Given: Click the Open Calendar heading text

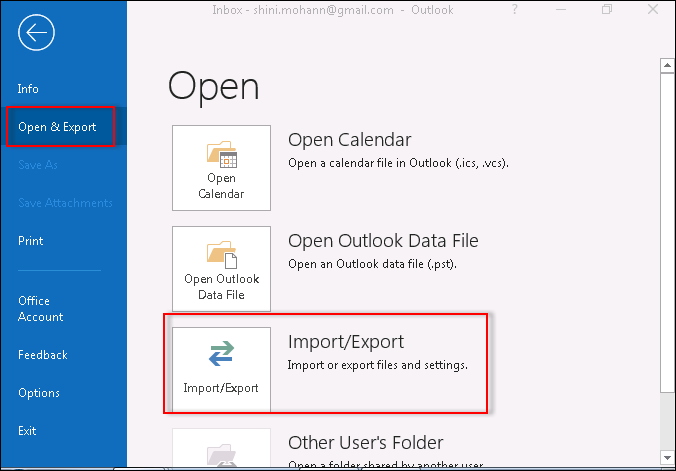Looking at the screenshot, I should (350, 140).
